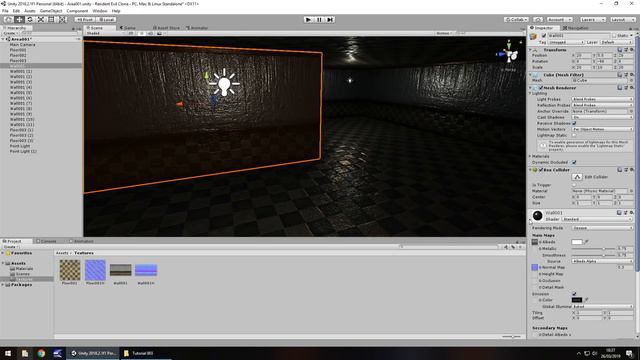Image resolution: width=640 pixels, height=360 pixels.
Task: Select the Rect Transform tool
Action: (51, 20)
